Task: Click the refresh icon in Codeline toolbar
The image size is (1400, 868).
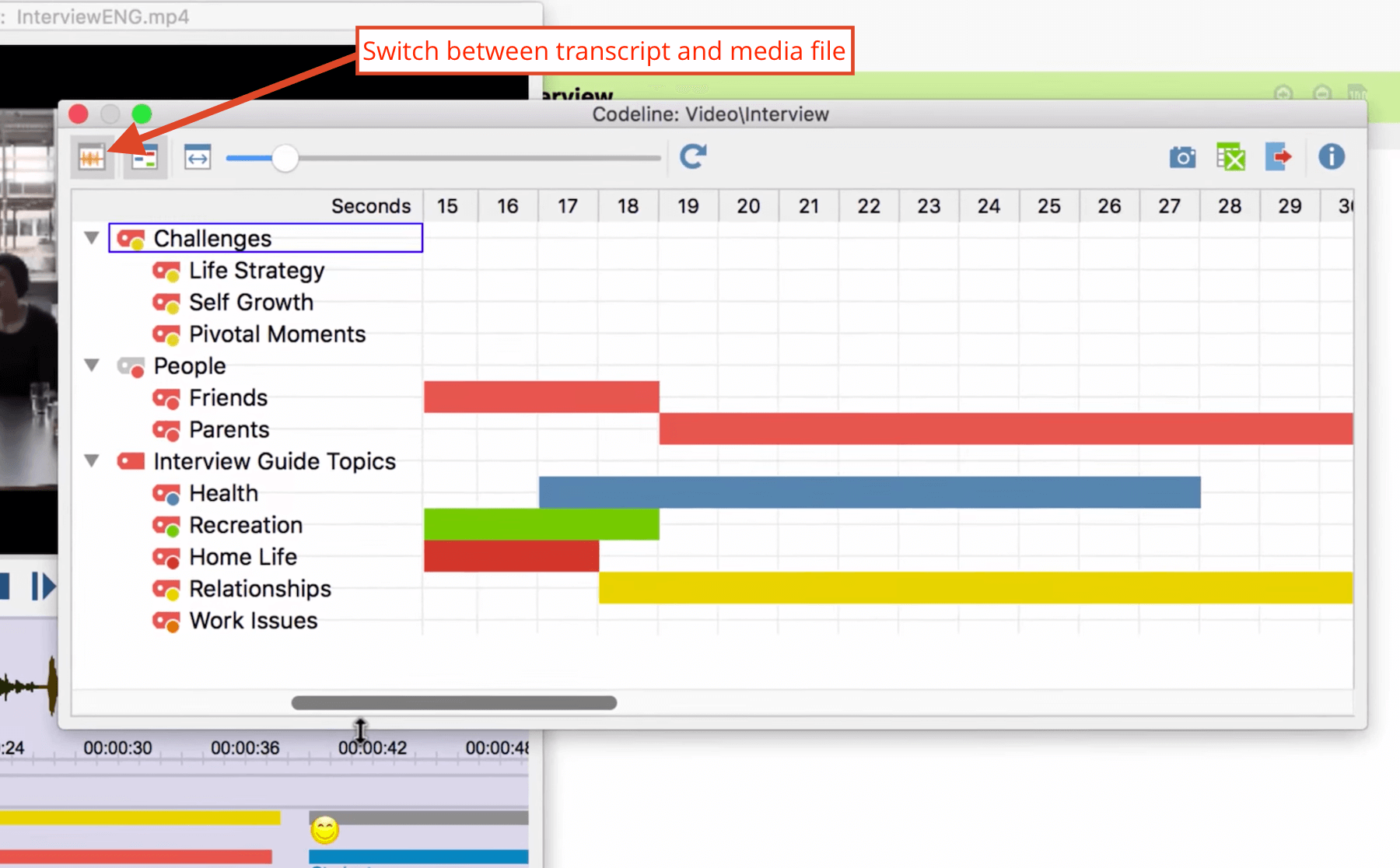Action: click(693, 156)
